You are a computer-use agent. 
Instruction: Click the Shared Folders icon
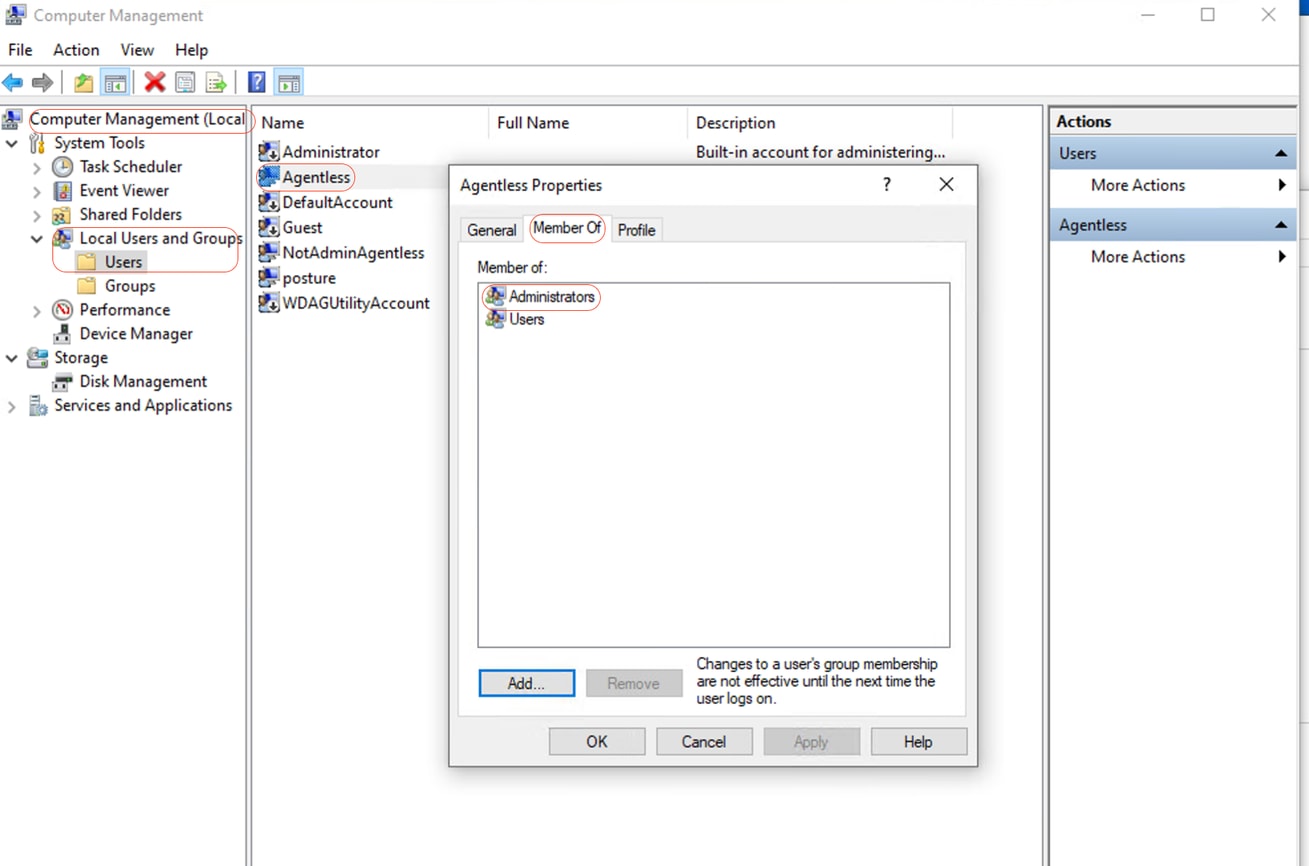click(63, 215)
